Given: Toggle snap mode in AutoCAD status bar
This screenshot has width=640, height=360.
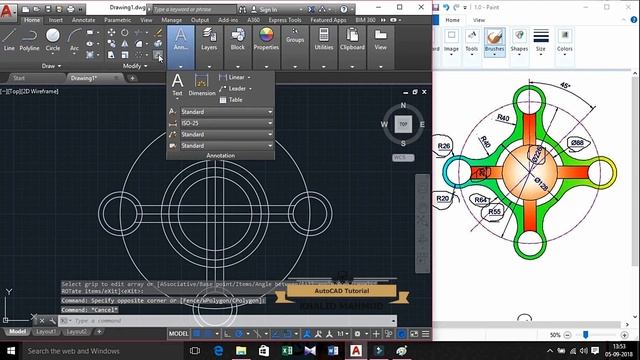Looking at the screenshot, I should tap(209, 334).
